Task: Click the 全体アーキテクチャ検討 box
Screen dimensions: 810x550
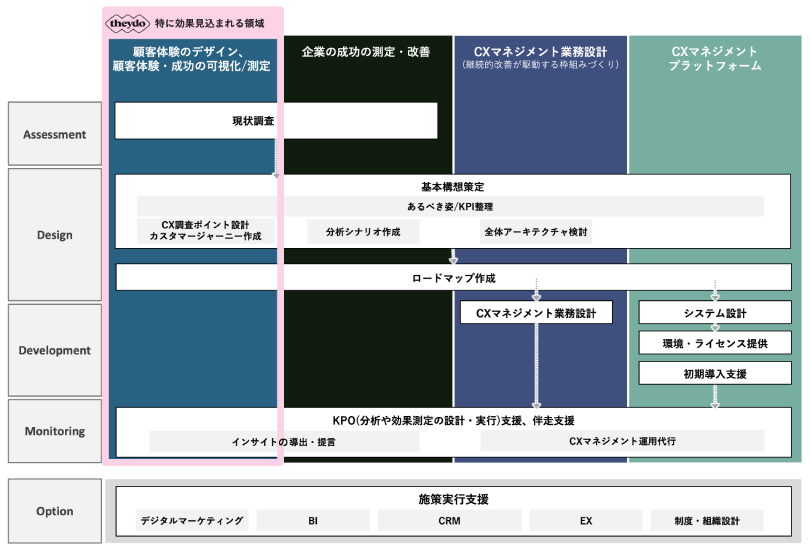Action: (536, 231)
